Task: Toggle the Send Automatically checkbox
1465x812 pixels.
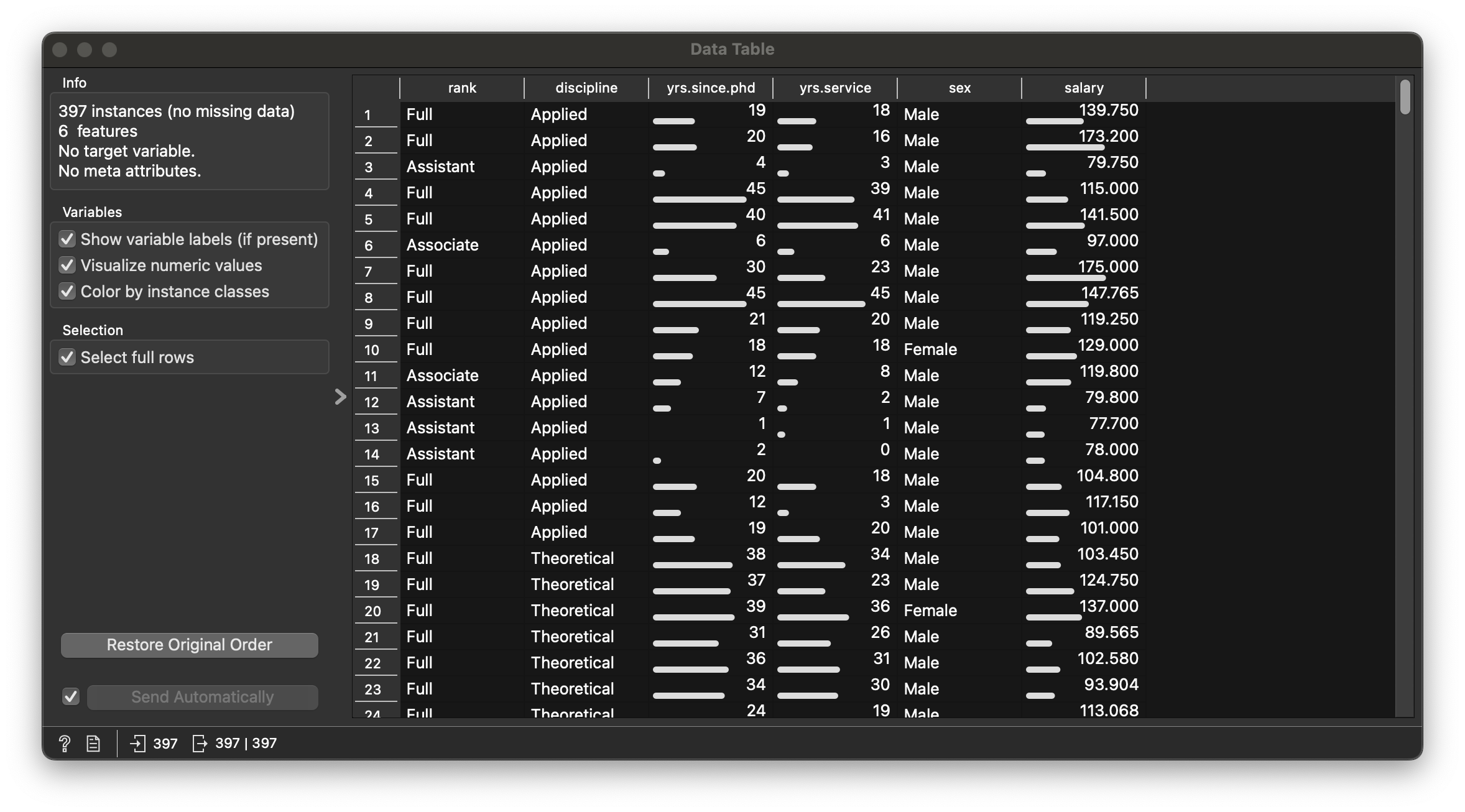Action: coord(71,696)
